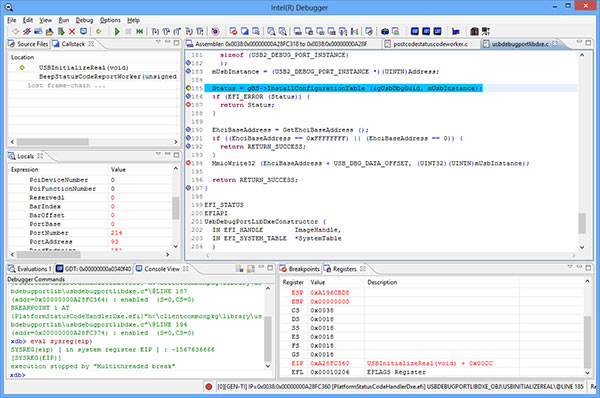Open the Debug menu
Image resolution: width=600 pixels, height=398 pixels.
84,20
